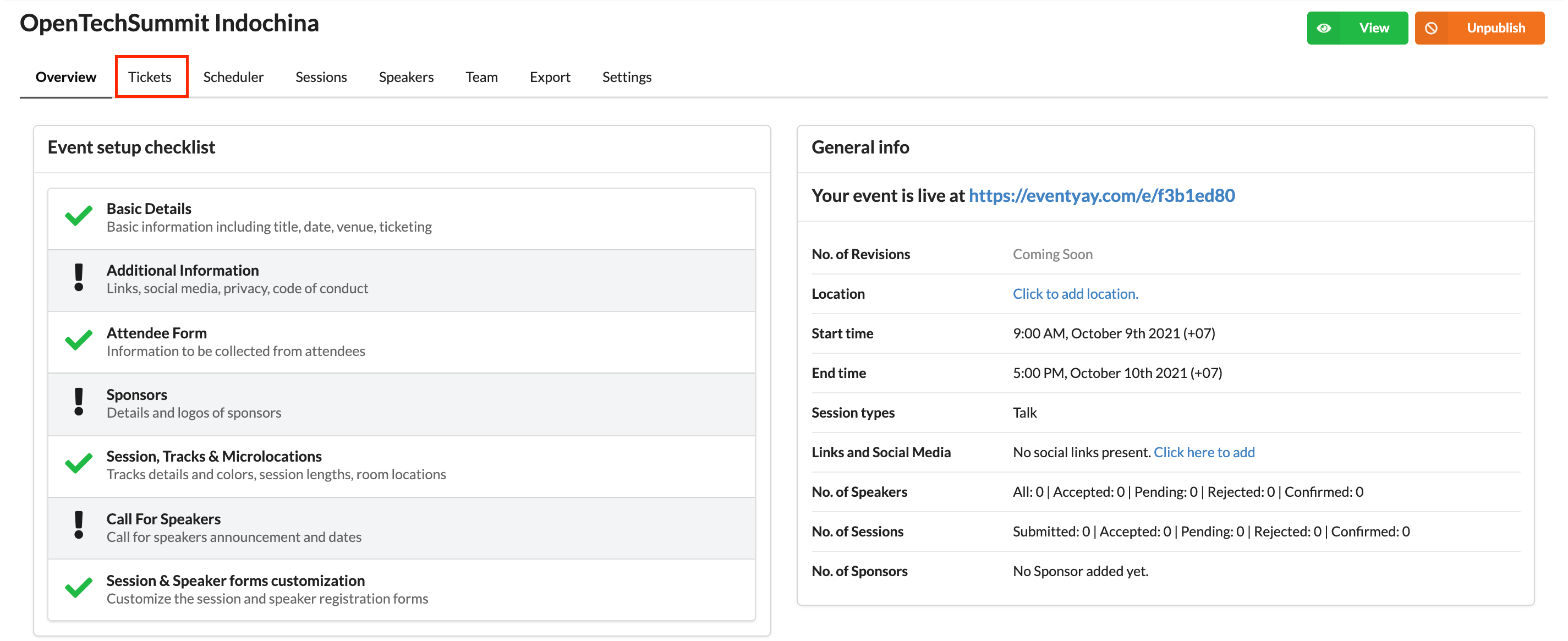This screenshot has width=1568, height=641.
Task: Click the exclamation icon beside Call For Speakers
Action: click(x=79, y=526)
